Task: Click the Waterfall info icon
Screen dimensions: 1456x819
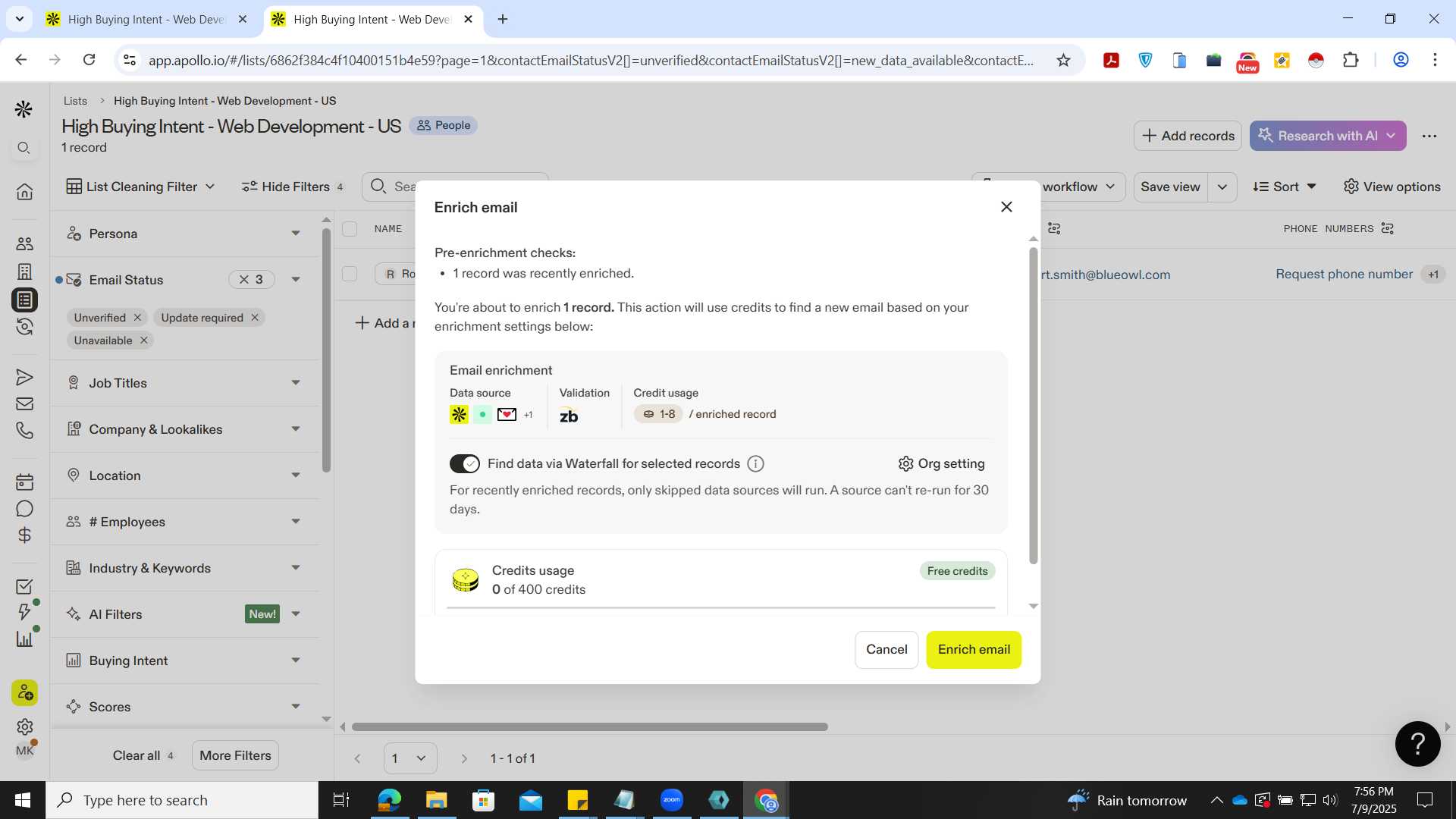Action: coord(755,463)
